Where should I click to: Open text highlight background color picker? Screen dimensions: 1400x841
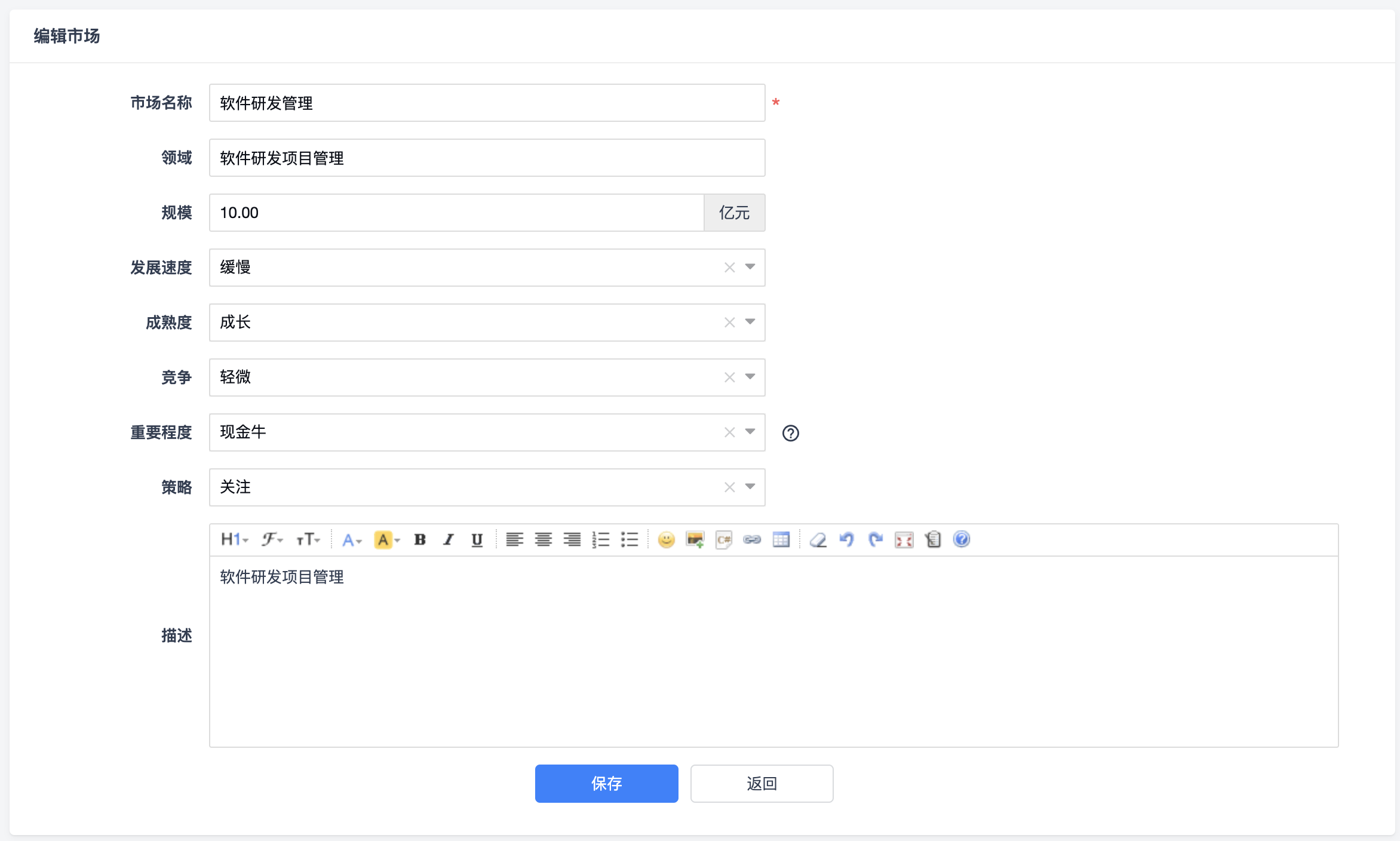(x=386, y=539)
